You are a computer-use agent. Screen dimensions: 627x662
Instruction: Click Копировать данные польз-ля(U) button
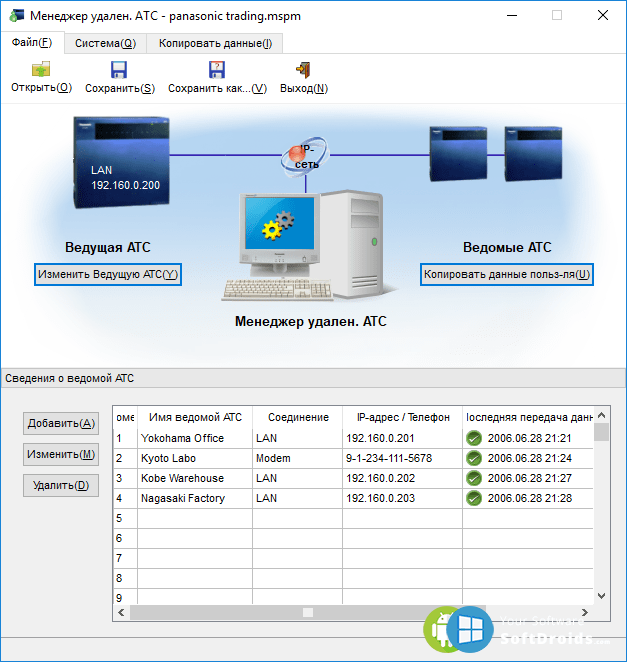[x=507, y=274]
